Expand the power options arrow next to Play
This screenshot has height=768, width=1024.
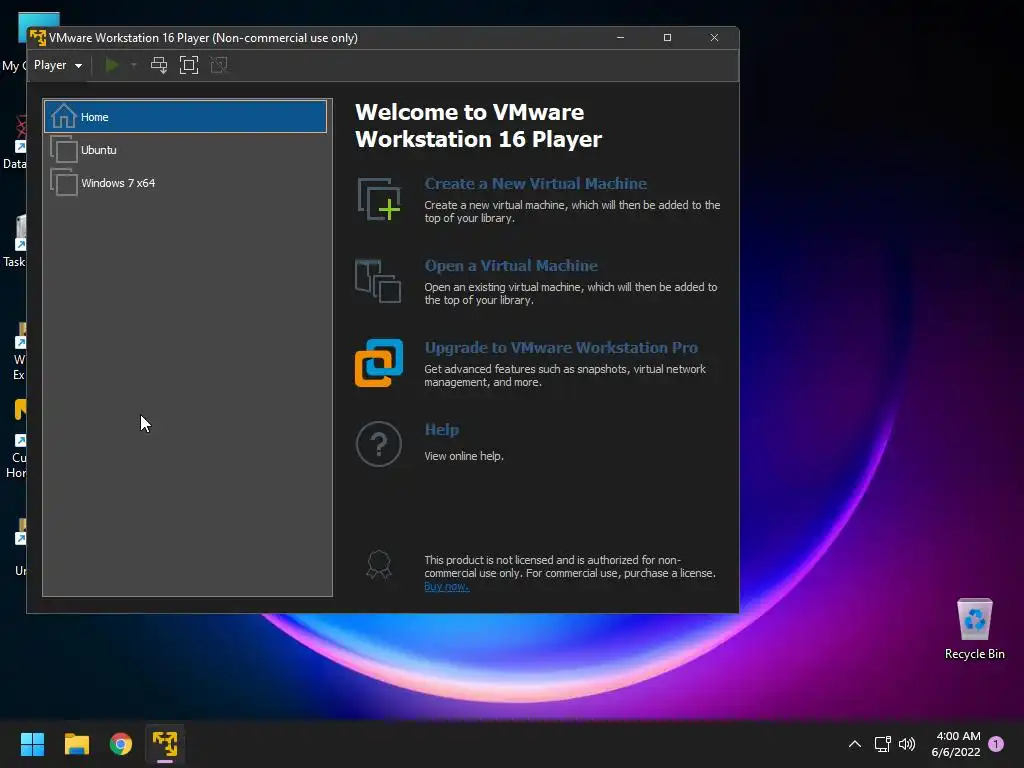(x=134, y=65)
